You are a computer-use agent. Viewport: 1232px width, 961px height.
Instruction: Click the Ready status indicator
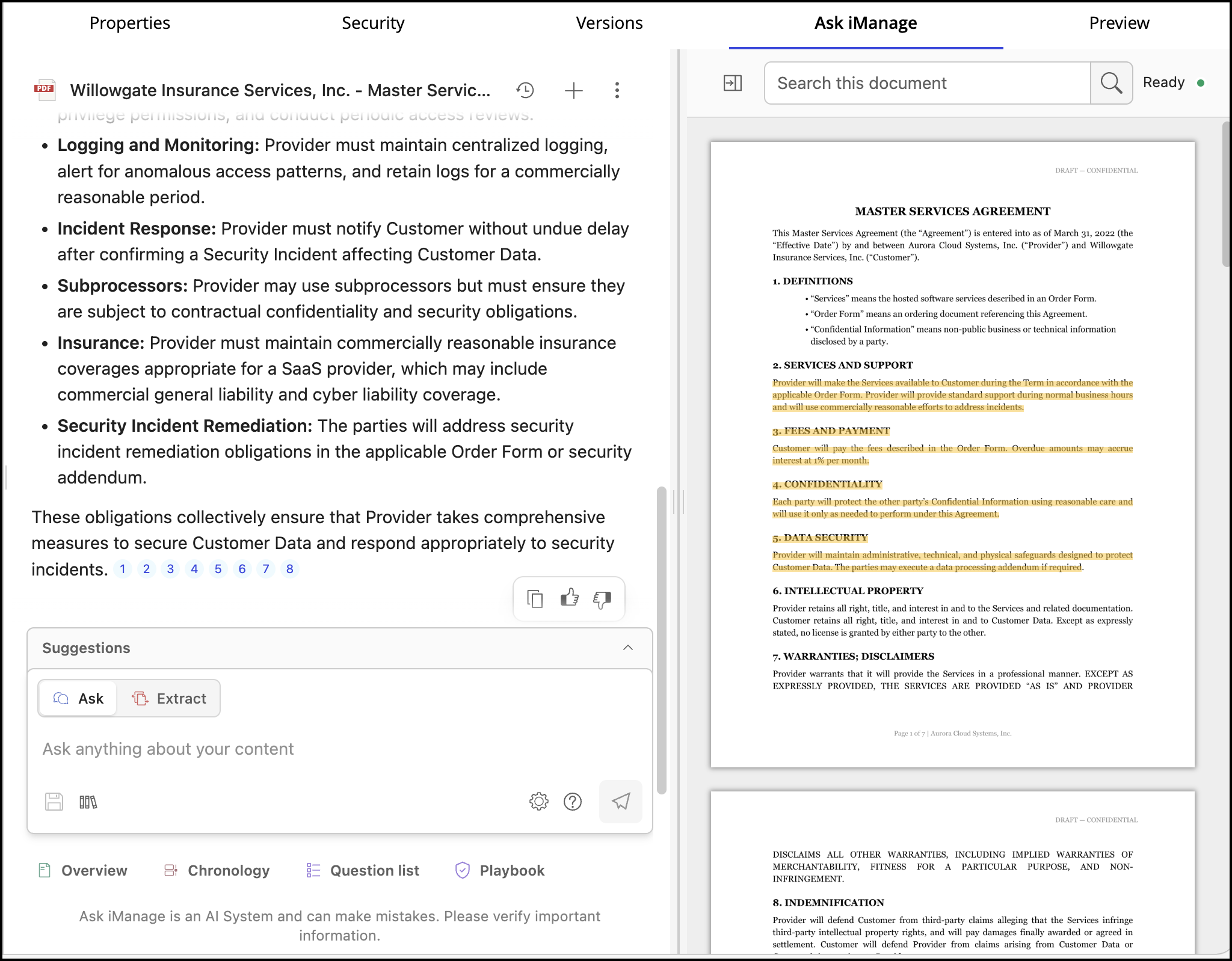1174,82
